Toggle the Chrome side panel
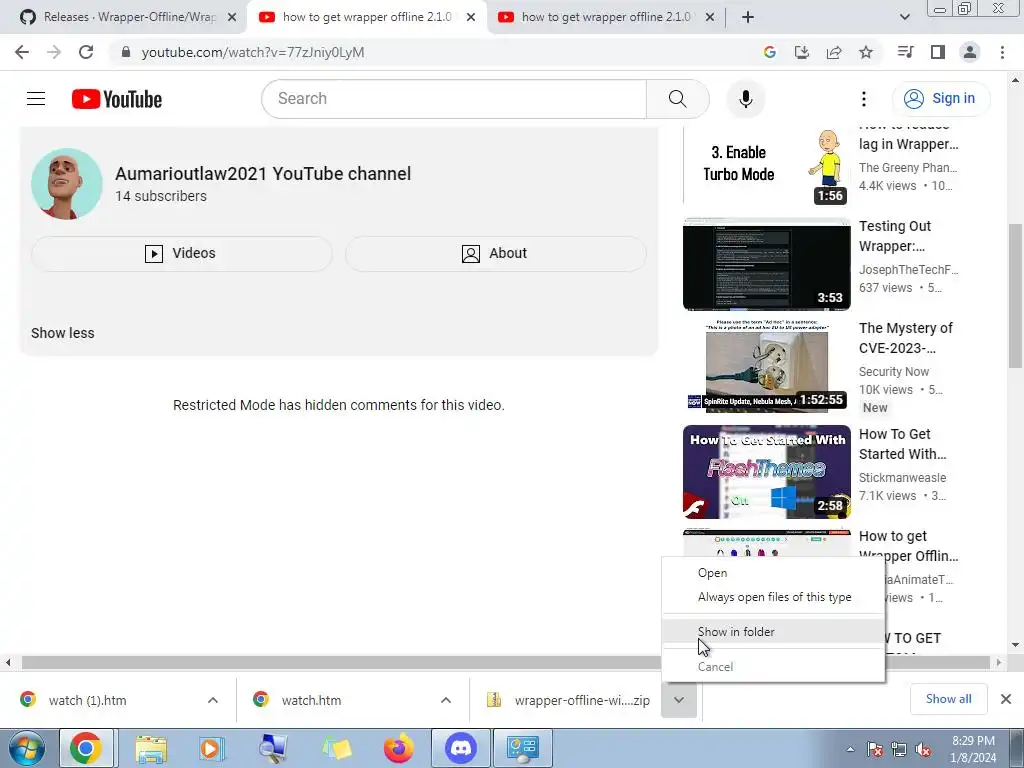The width and height of the screenshot is (1024, 768). pos(938,52)
